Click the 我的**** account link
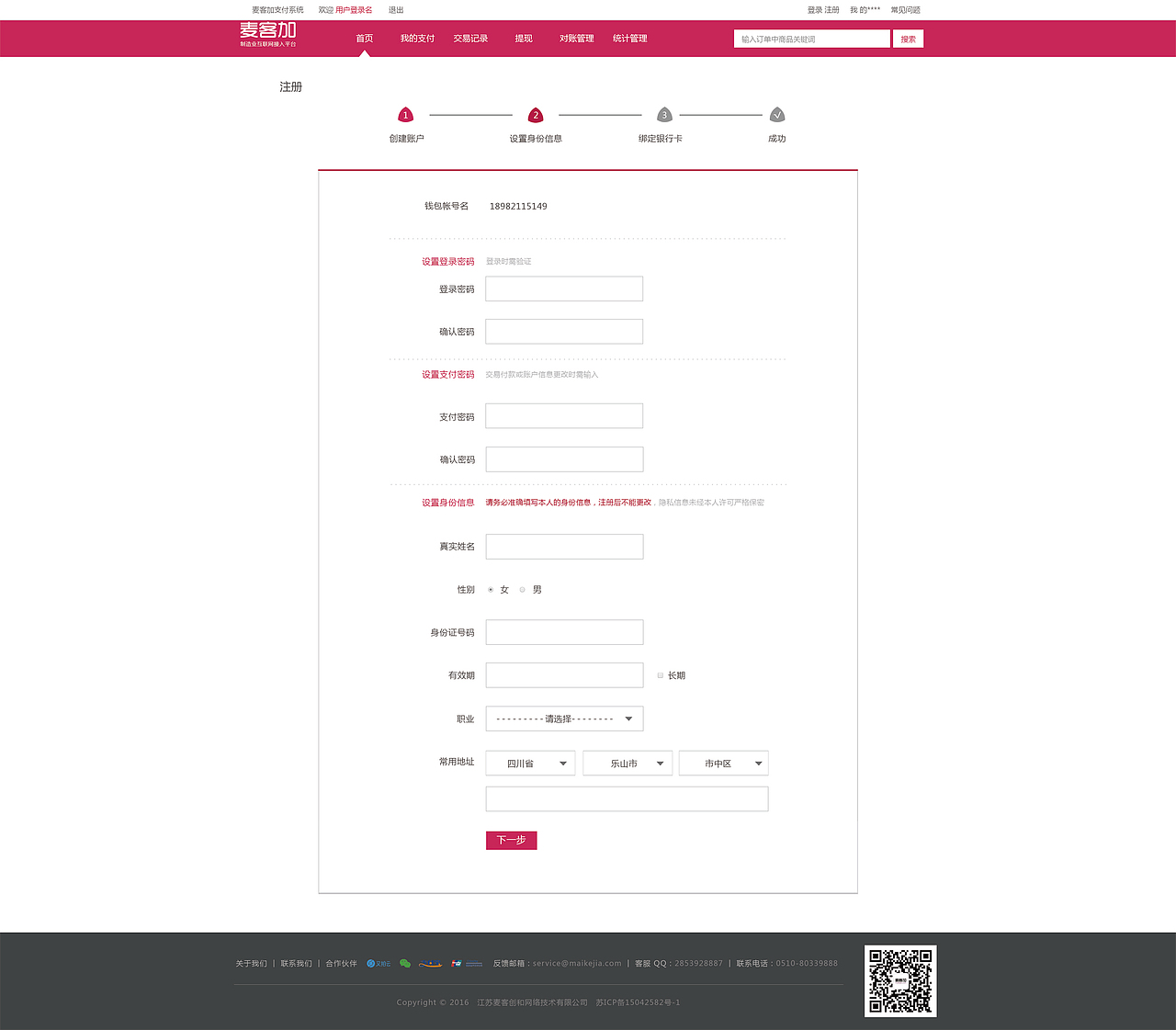The height and width of the screenshot is (1030, 1176). (x=865, y=10)
